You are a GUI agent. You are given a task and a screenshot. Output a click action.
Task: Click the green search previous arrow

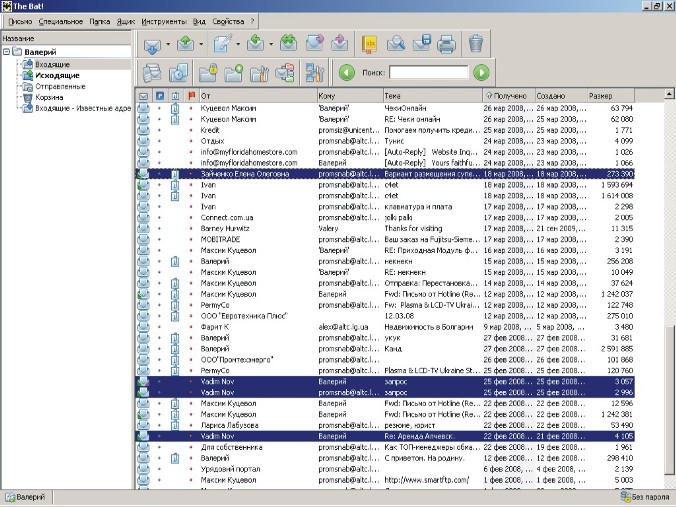[x=347, y=72]
